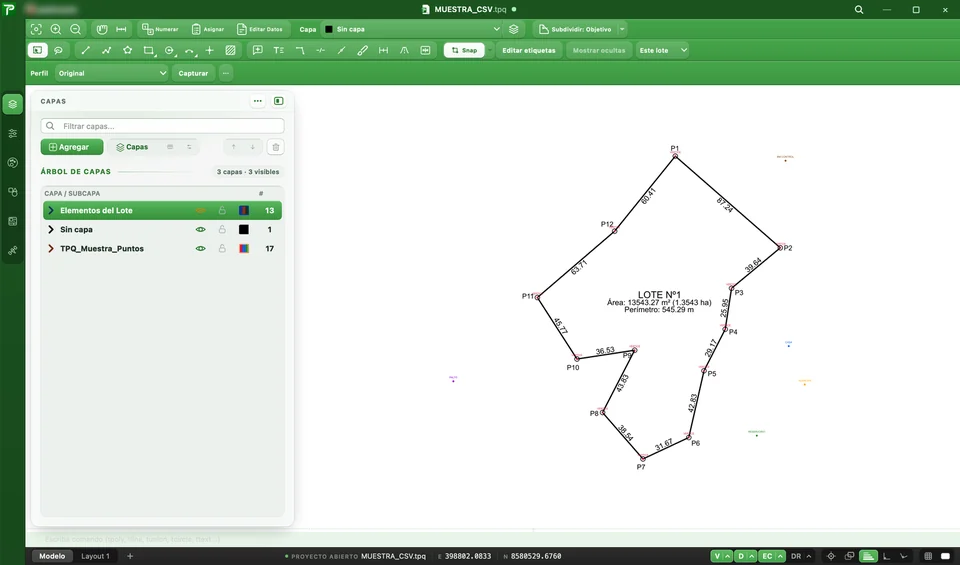Screen dimensions: 960x565
Task: Select the polyline drawing tool
Action: 107,50
